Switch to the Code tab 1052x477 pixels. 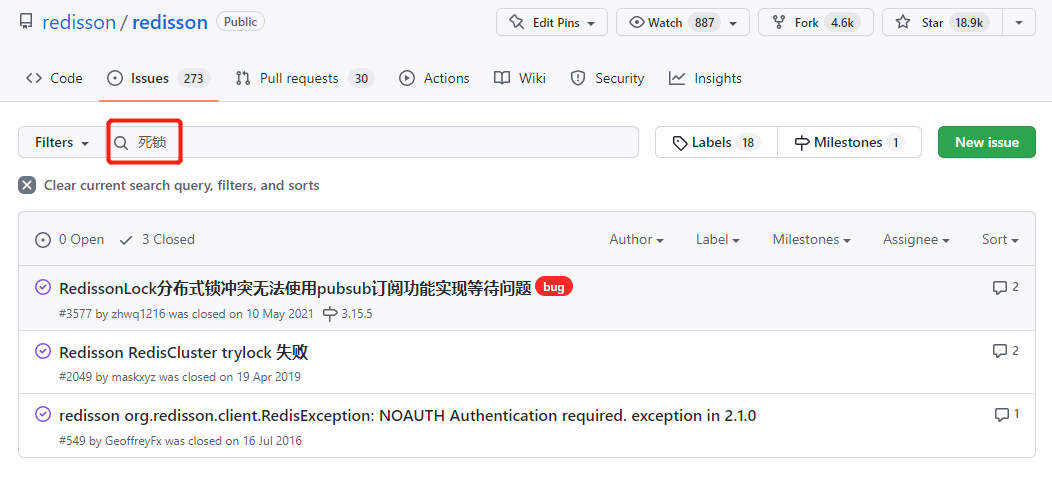(54, 78)
